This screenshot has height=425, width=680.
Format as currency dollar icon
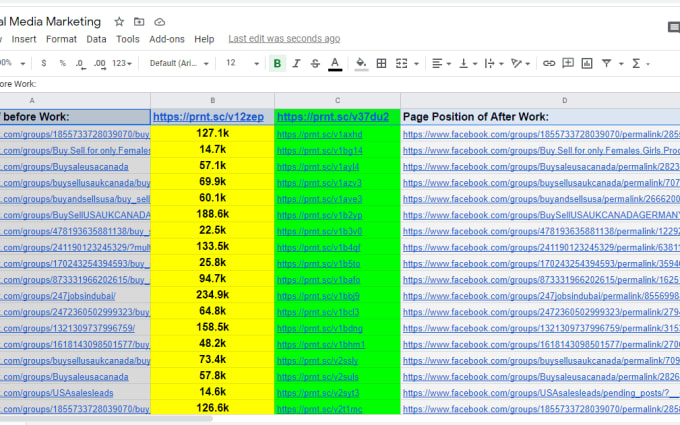43,63
